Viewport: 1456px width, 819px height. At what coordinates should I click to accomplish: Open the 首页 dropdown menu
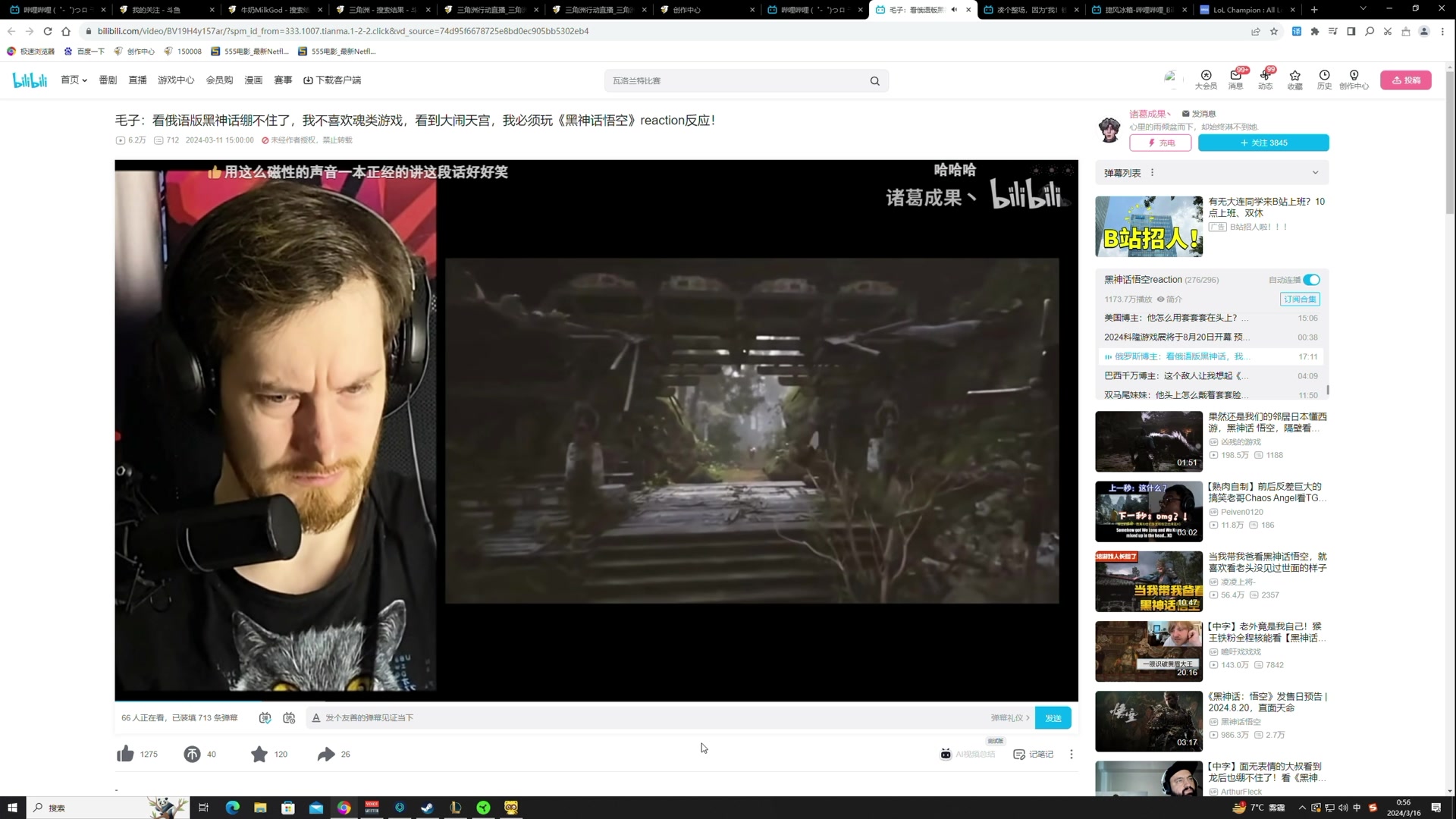(74, 80)
